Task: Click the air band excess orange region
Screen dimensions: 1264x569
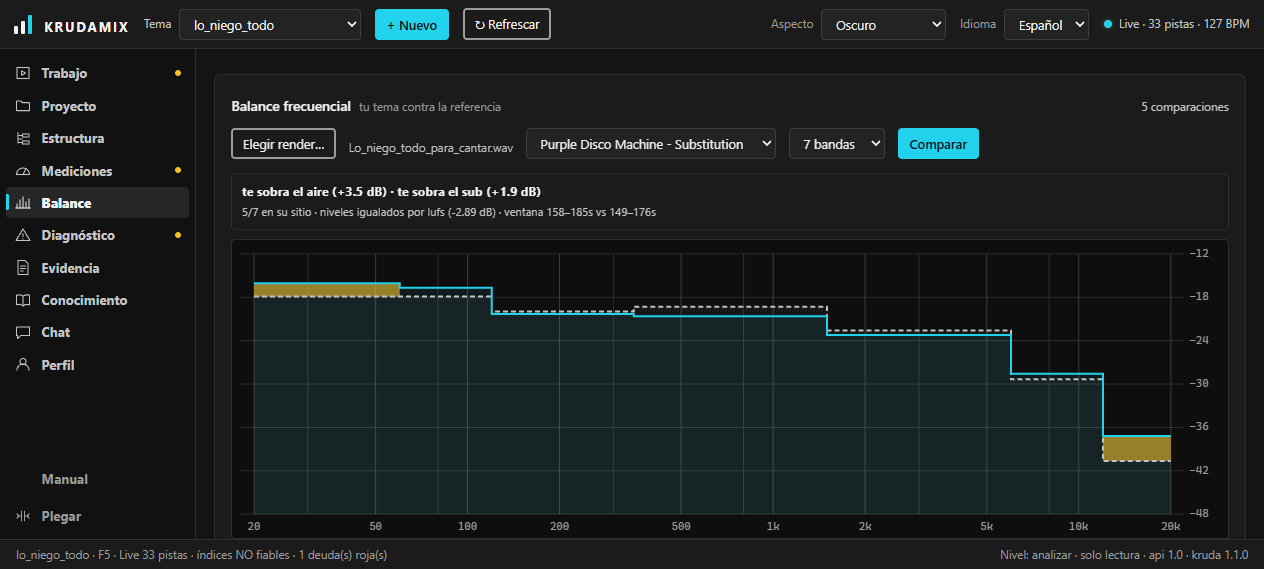Action: (x=1136, y=449)
